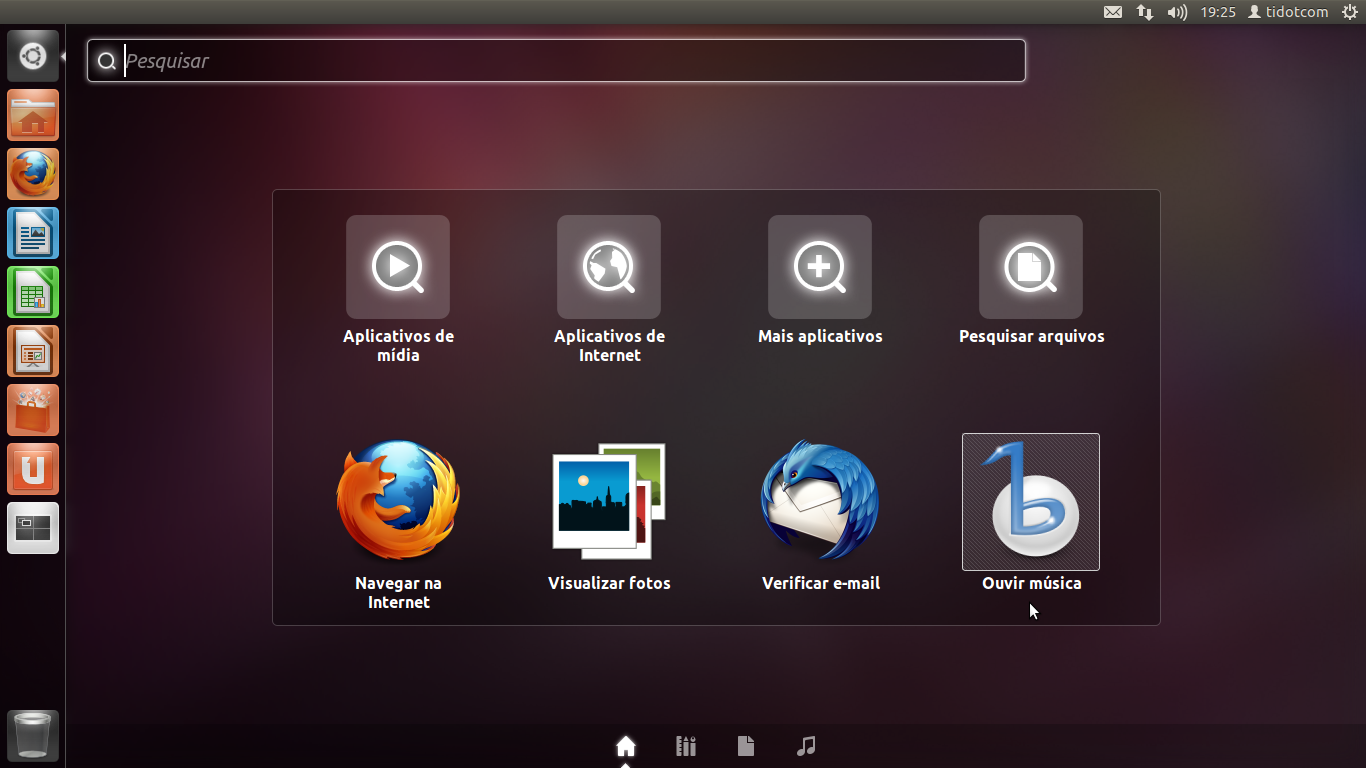Screen dimensions: 1366x768
Task: Open Aplicativos de mídia category
Action: point(398,267)
